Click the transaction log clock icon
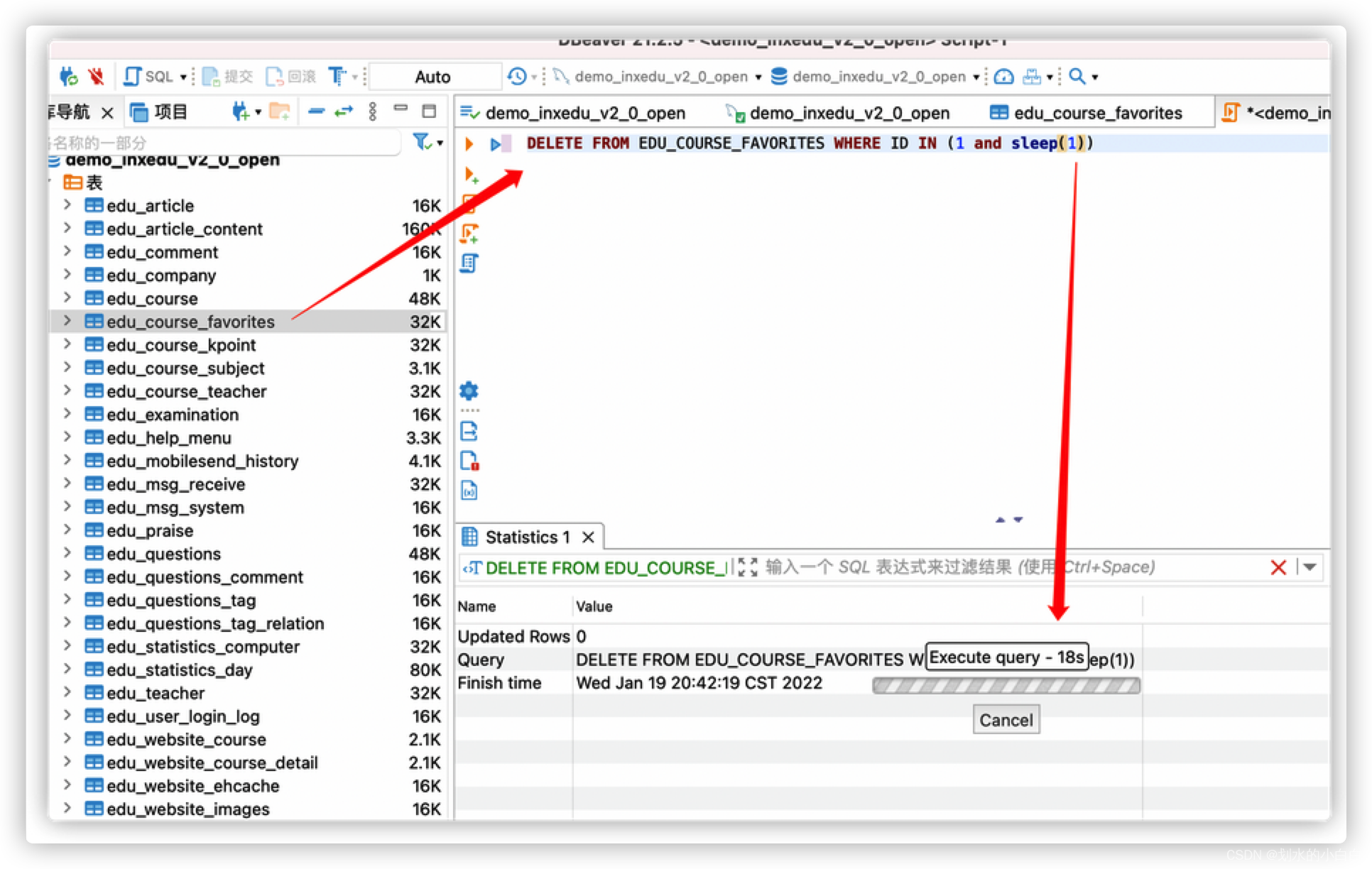The image size is (1372, 869). [x=517, y=76]
